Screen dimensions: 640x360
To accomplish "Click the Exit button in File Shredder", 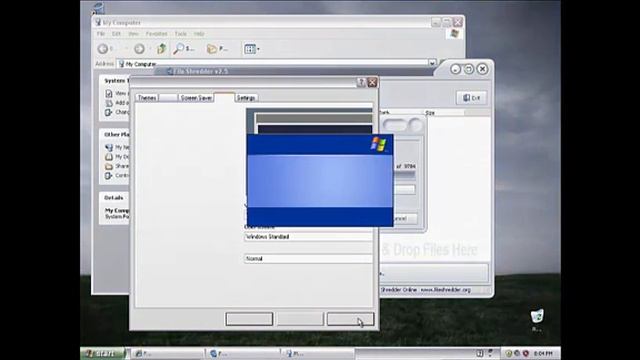I will 471,98.
